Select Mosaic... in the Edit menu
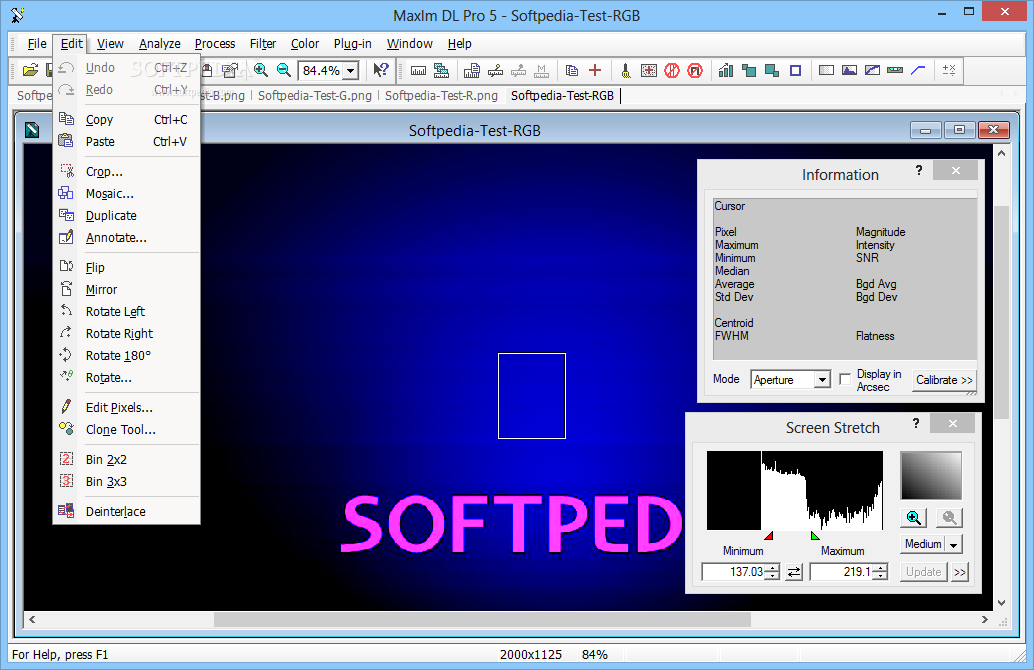1034x670 pixels. (126, 193)
